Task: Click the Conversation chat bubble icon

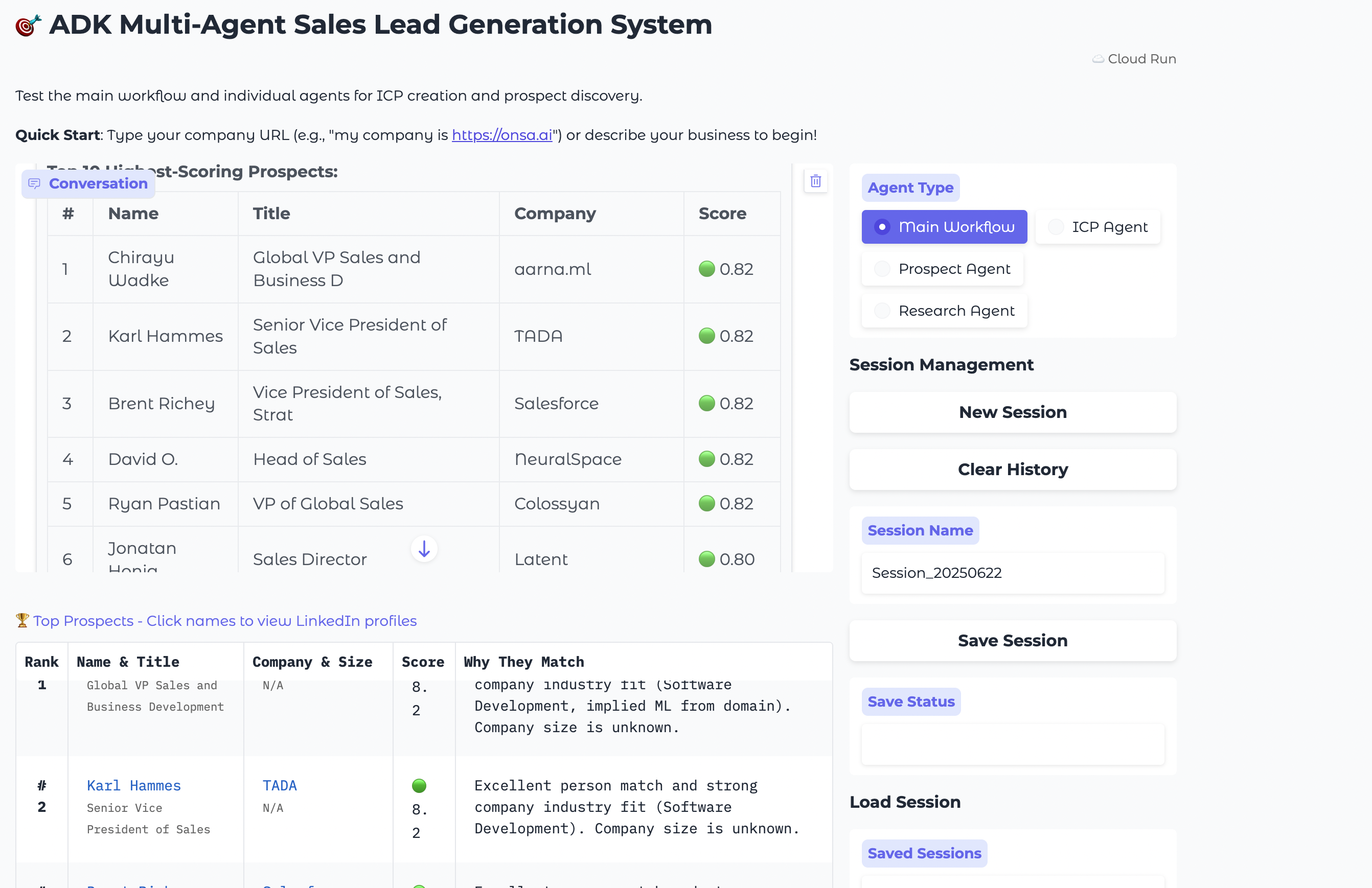Action: (34, 183)
